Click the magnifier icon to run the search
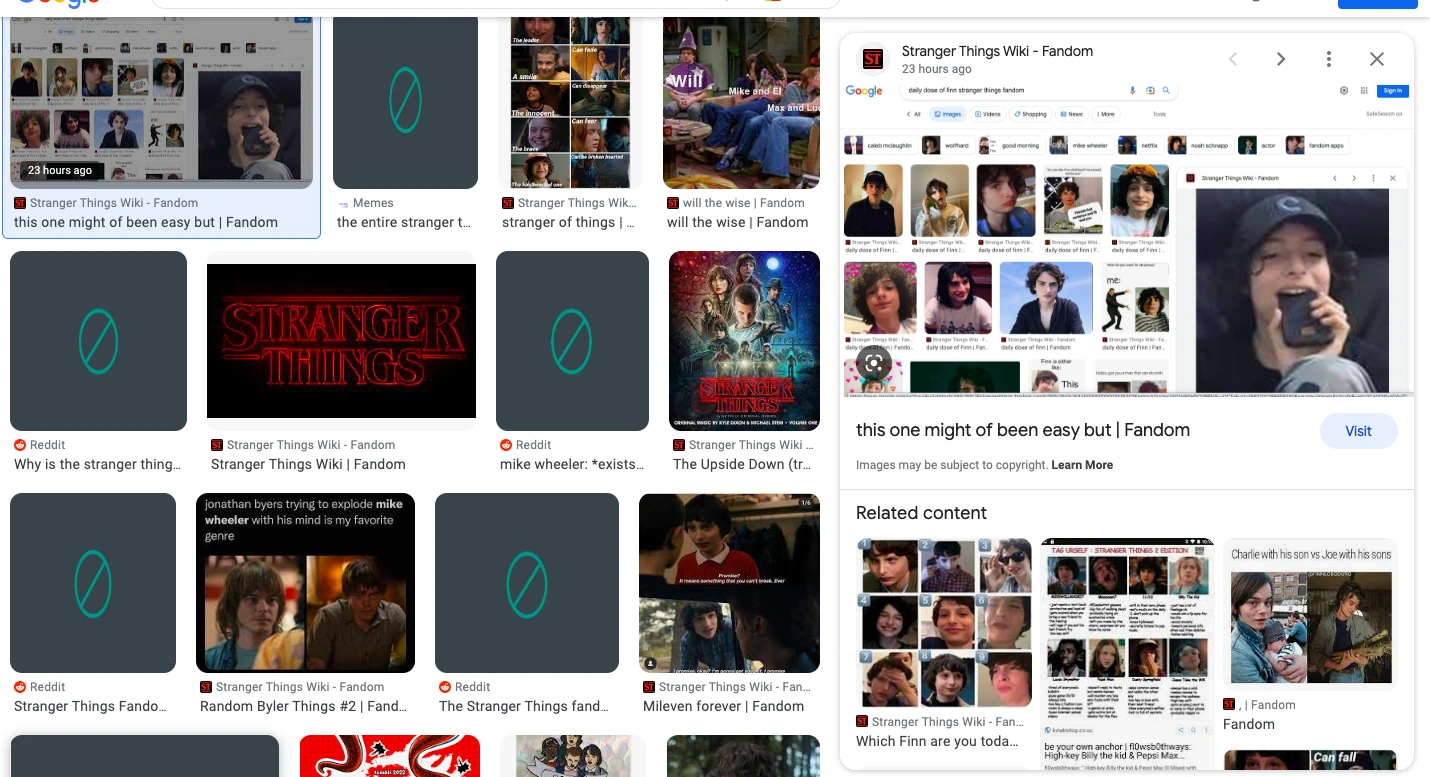Image resolution: width=1430 pixels, height=777 pixels. pyautogui.click(x=1166, y=90)
